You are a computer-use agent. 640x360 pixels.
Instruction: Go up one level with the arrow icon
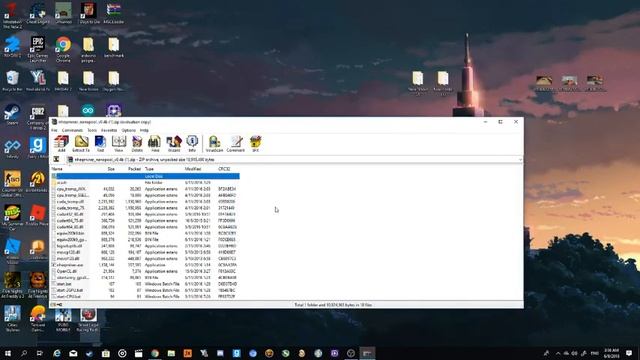click(56, 159)
